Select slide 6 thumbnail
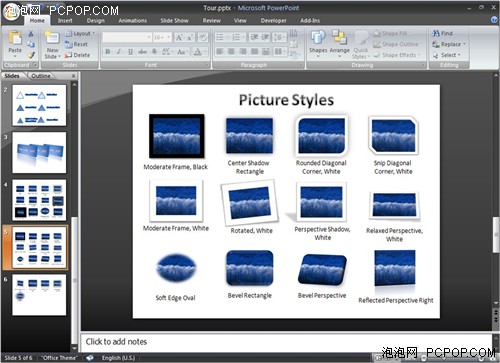This screenshot has width=500, height=363. (39, 295)
